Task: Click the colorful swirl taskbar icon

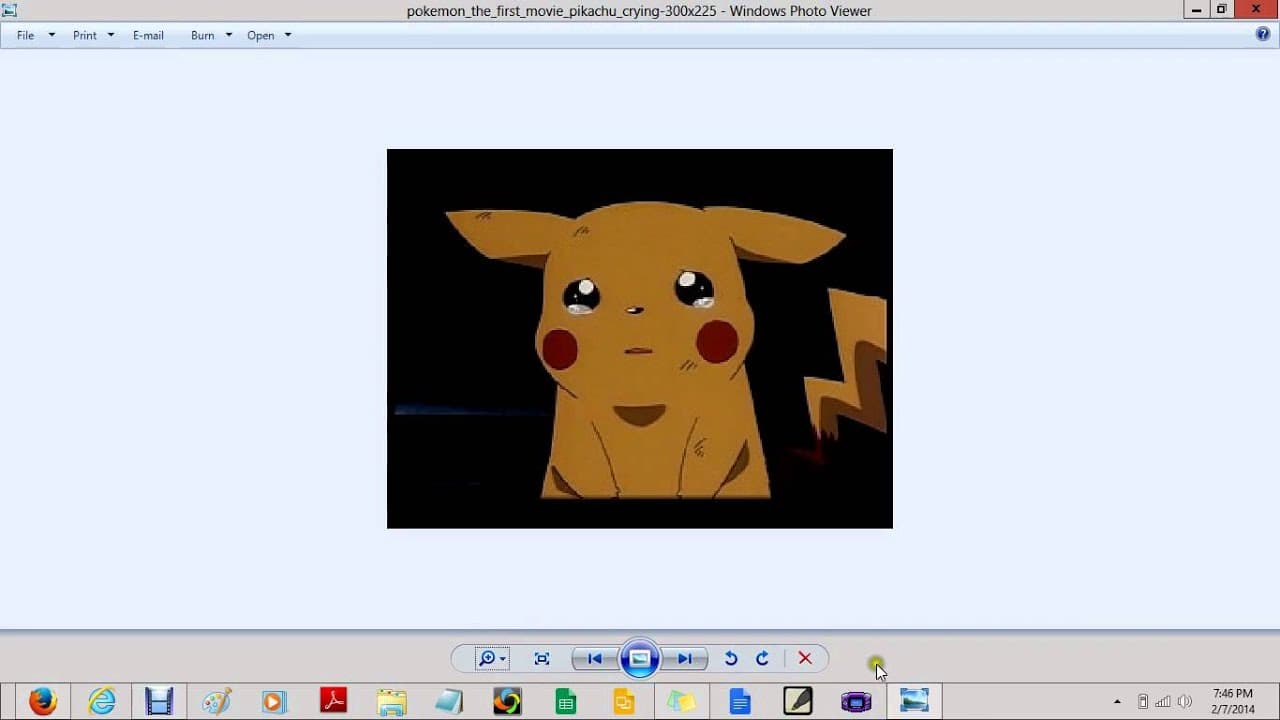Action: tap(507, 701)
